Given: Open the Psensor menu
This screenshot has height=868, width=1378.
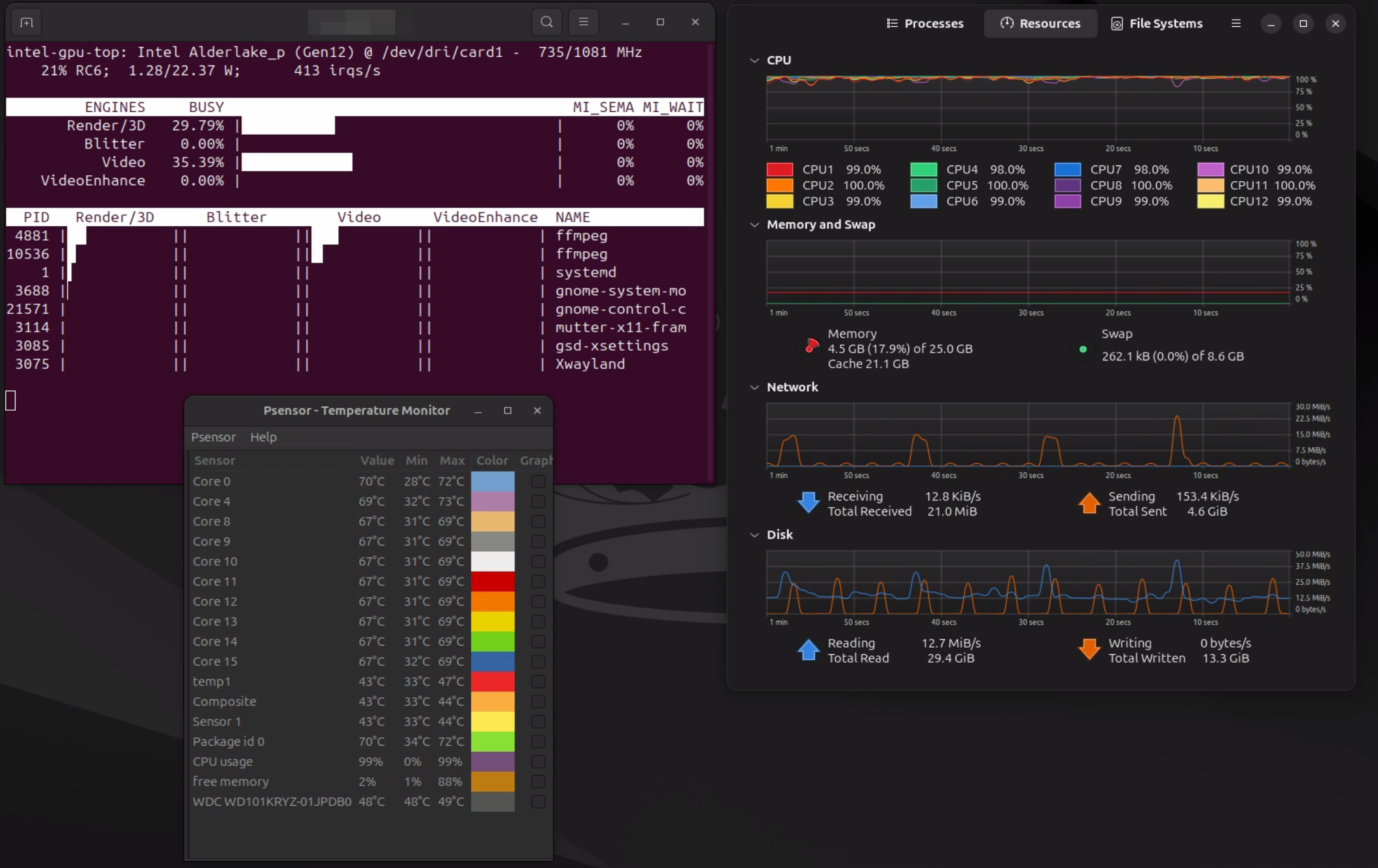Looking at the screenshot, I should click(213, 437).
